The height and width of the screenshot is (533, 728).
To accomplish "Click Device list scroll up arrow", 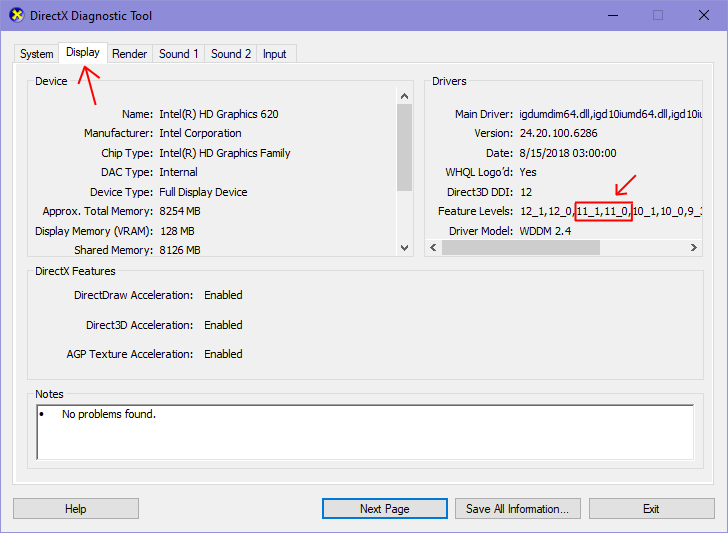I will [x=404, y=96].
